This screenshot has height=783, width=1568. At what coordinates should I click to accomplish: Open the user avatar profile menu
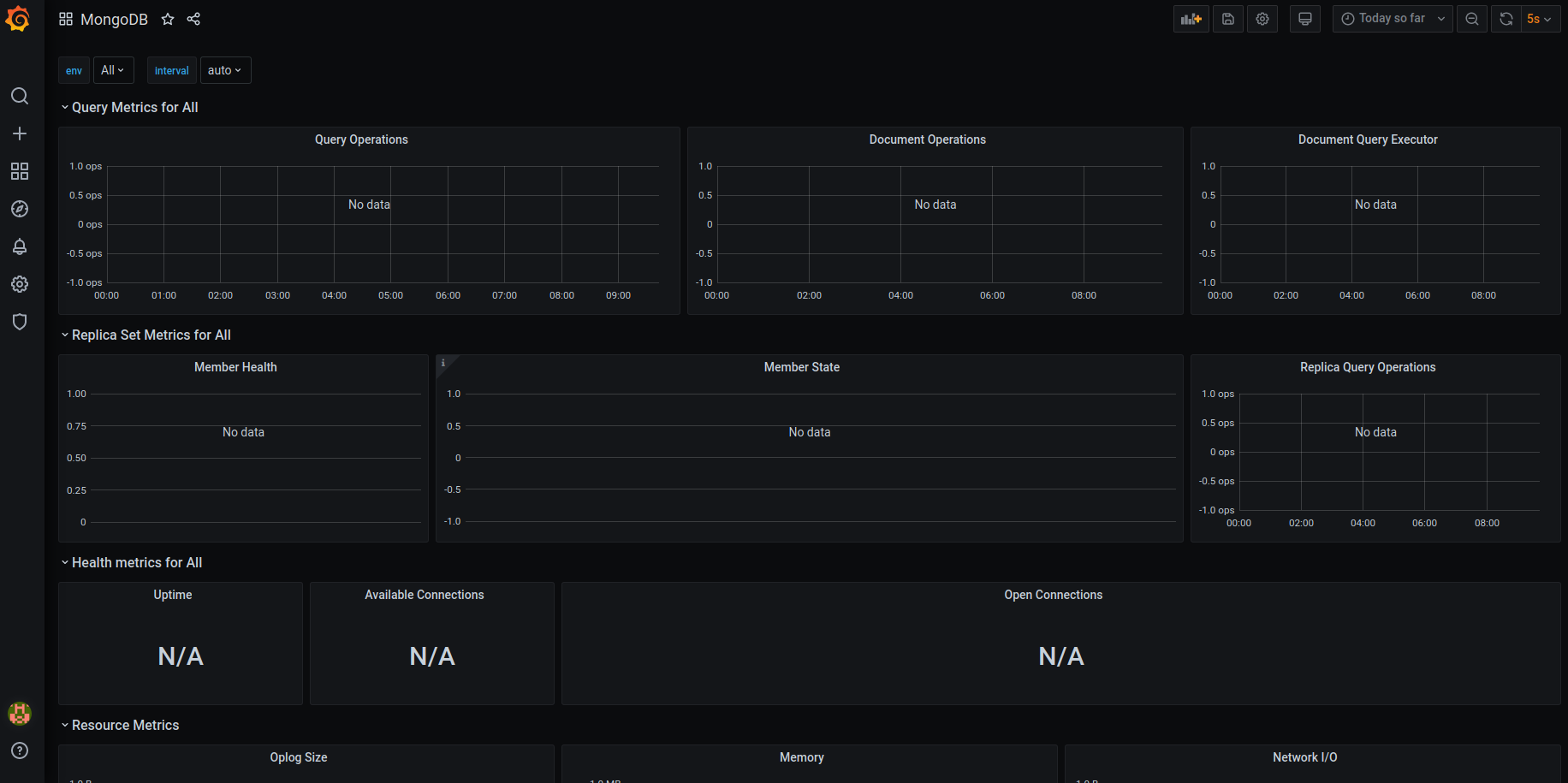[x=20, y=713]
